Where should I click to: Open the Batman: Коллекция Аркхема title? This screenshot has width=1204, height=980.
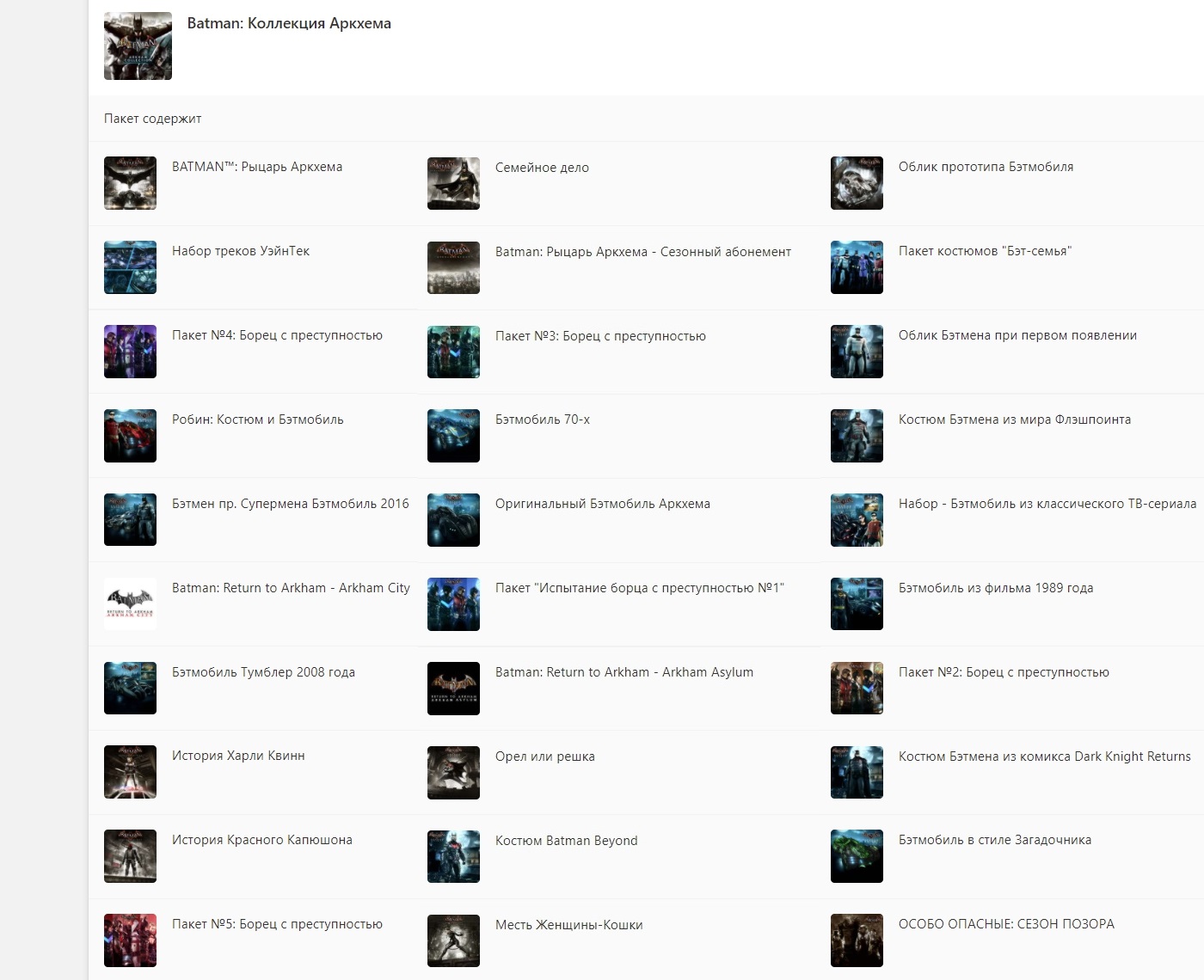(289, 24)
